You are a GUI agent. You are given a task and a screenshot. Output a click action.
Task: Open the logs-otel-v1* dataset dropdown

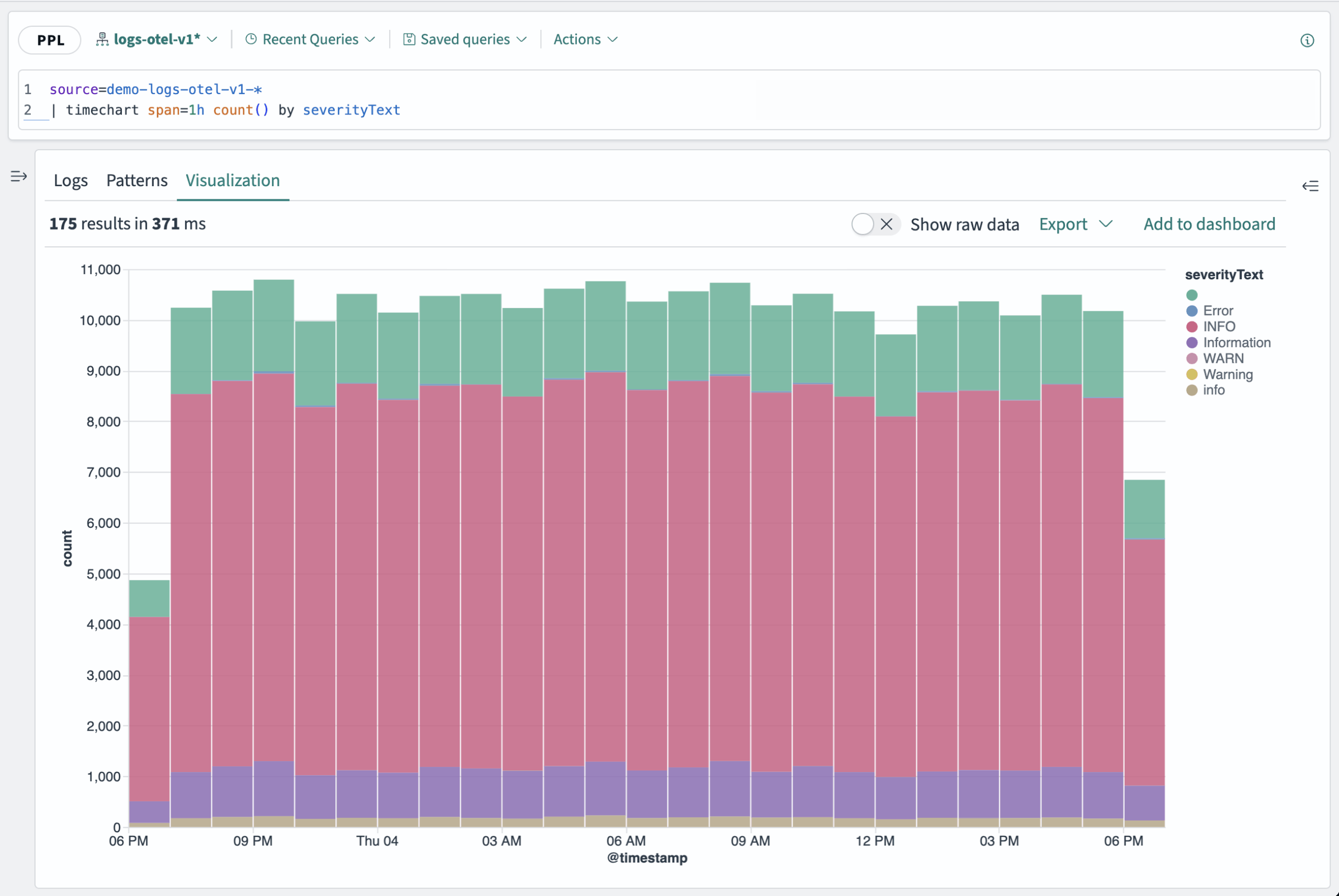tap(157, 39)
